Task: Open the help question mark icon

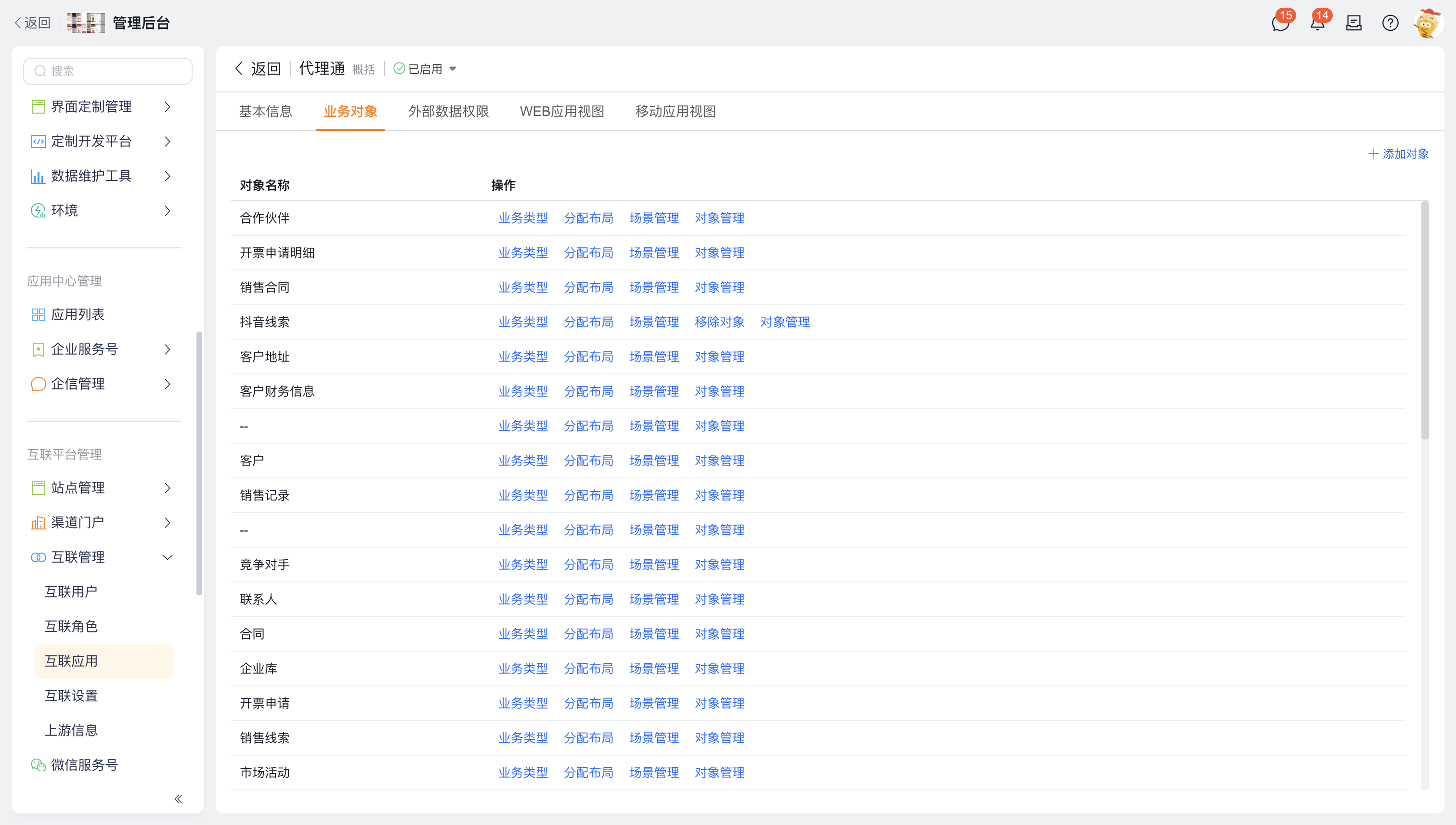Action: point(1390,23)
